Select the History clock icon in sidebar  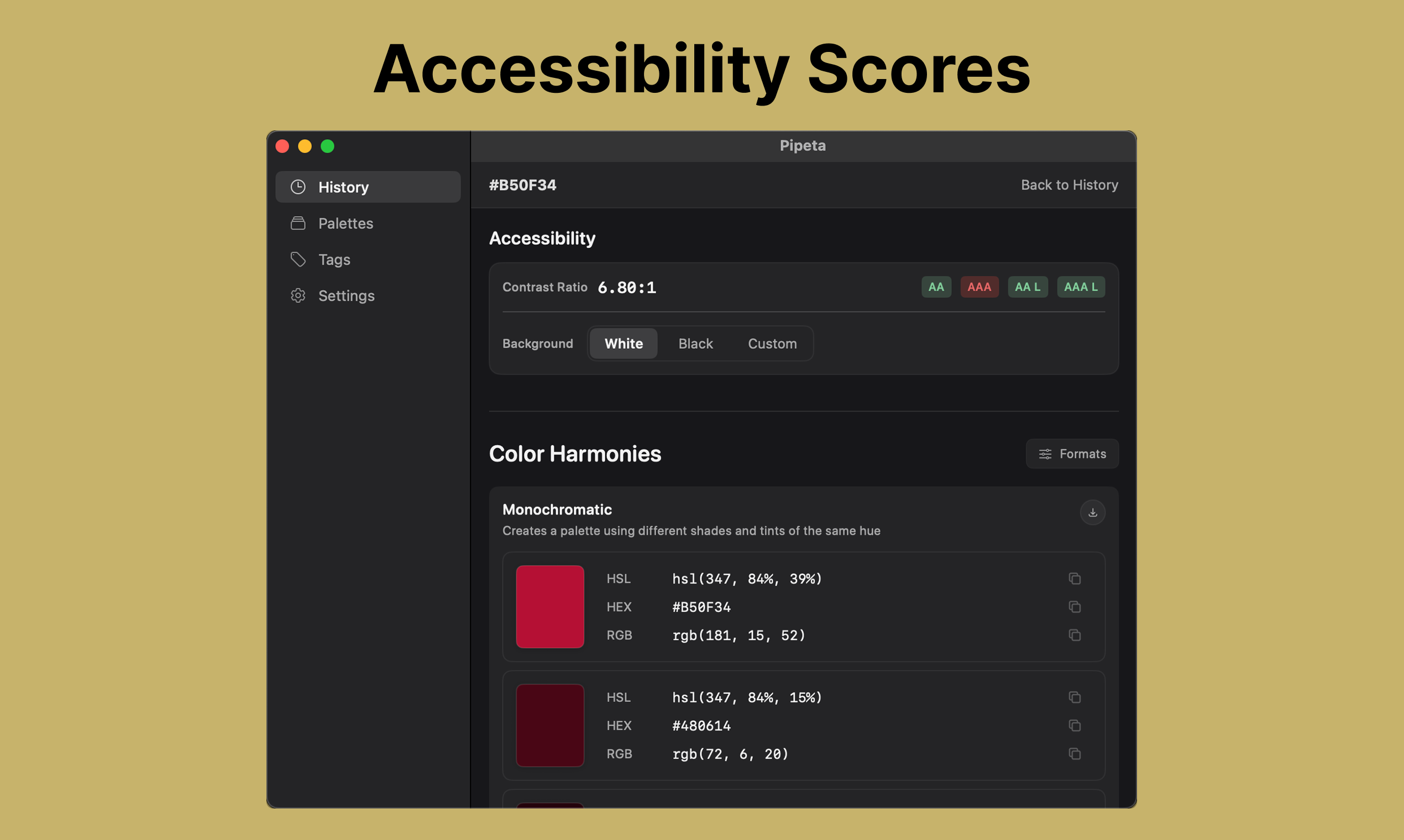coord(298,187)
